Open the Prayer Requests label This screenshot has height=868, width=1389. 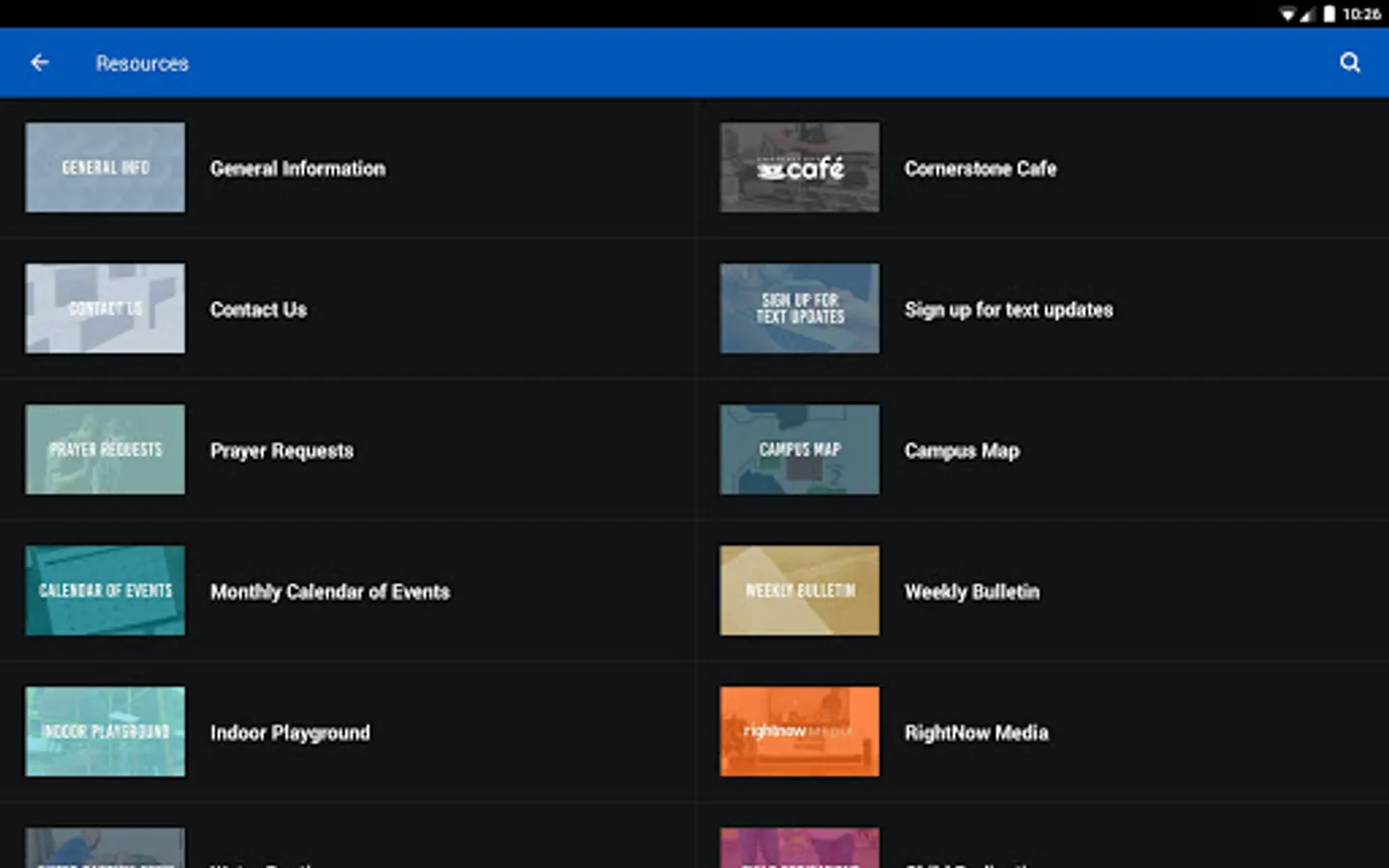tap(282, 451)
